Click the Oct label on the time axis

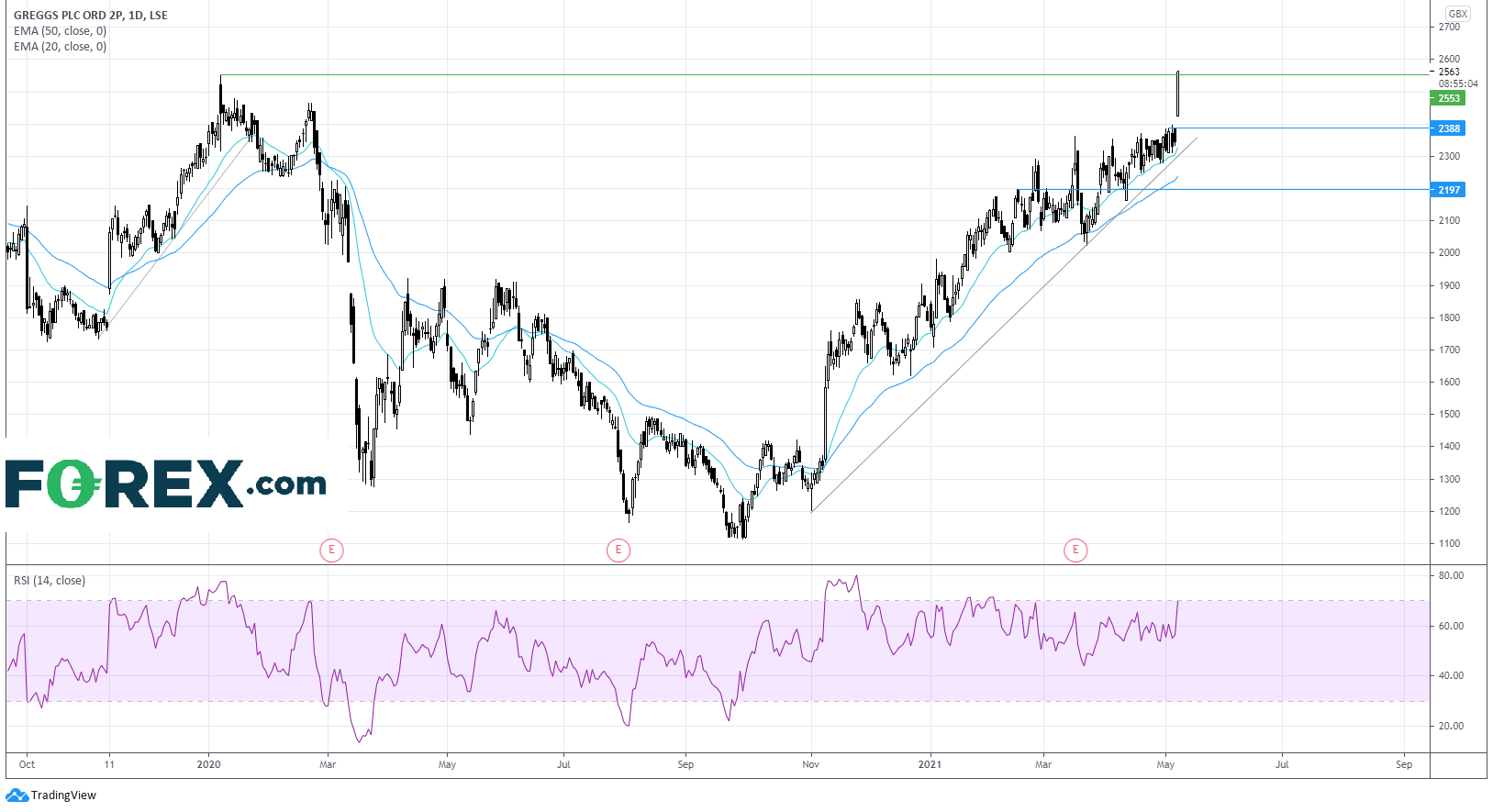28,764
